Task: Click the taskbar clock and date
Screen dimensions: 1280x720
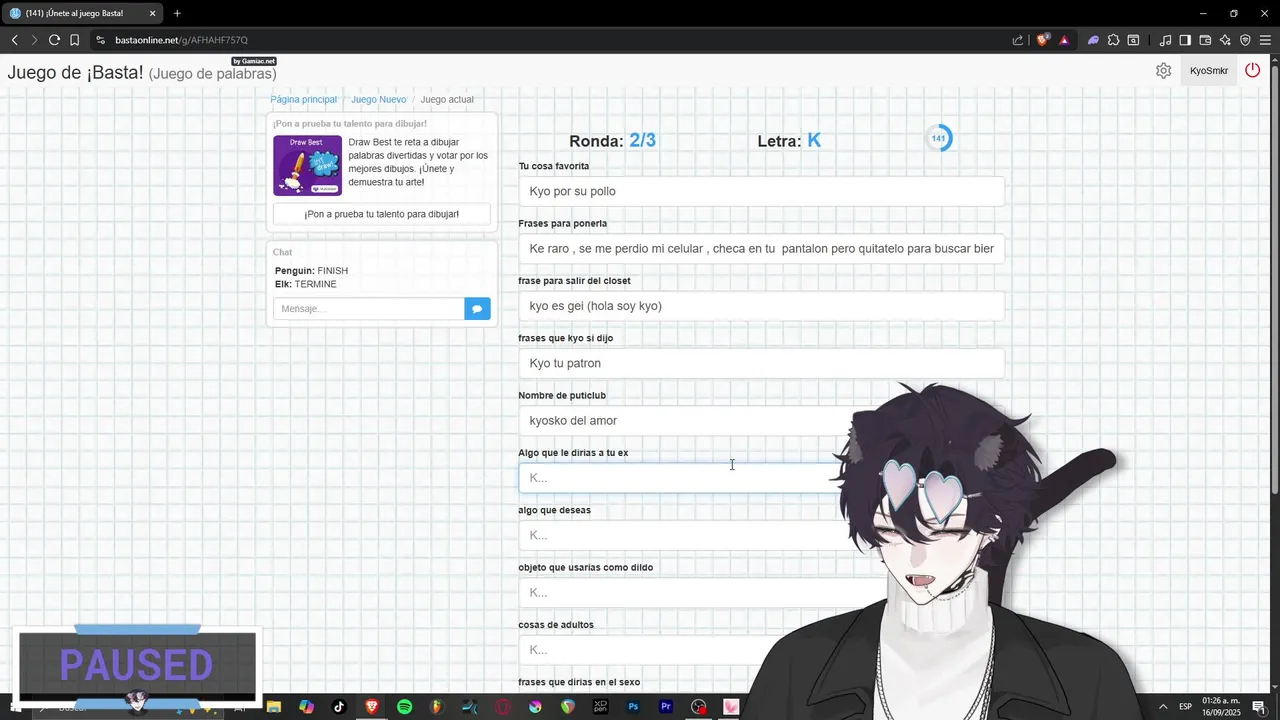Action: click(x=1221, y=707)
